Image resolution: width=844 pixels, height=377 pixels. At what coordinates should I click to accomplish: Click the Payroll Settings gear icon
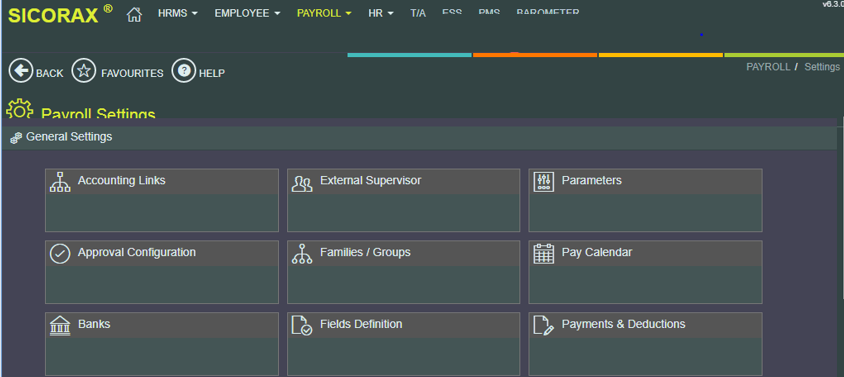click(x=19, y=108)
